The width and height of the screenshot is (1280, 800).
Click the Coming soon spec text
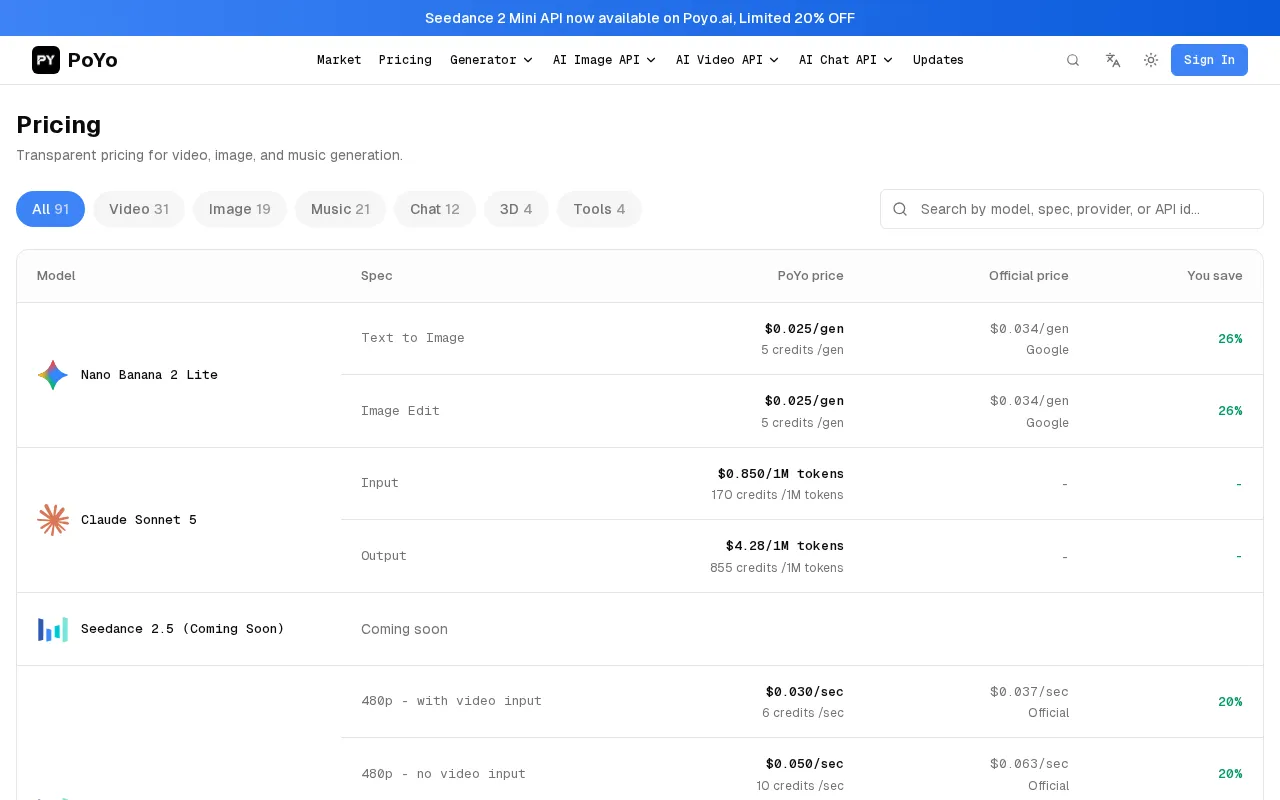point(404,629)
